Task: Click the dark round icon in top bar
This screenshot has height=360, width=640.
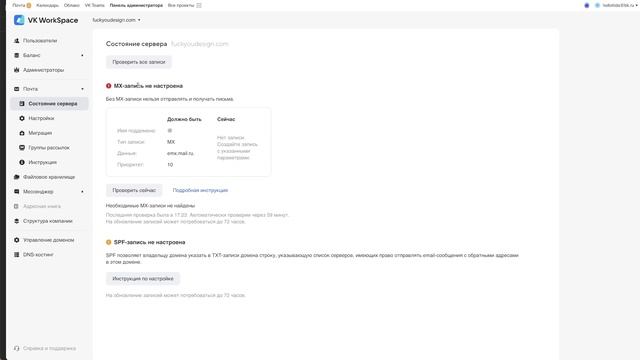Action: click(587, 5)
